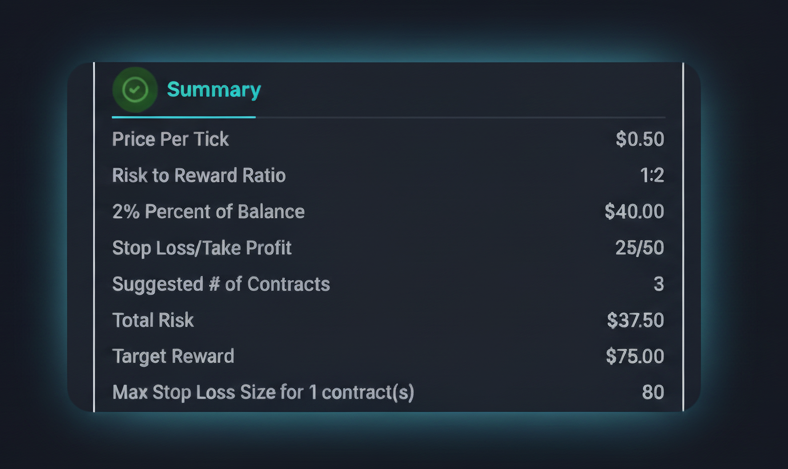This screenshot has height=469, width=788.
Task: Click the suggested contracts value 3
Action: 658,284
